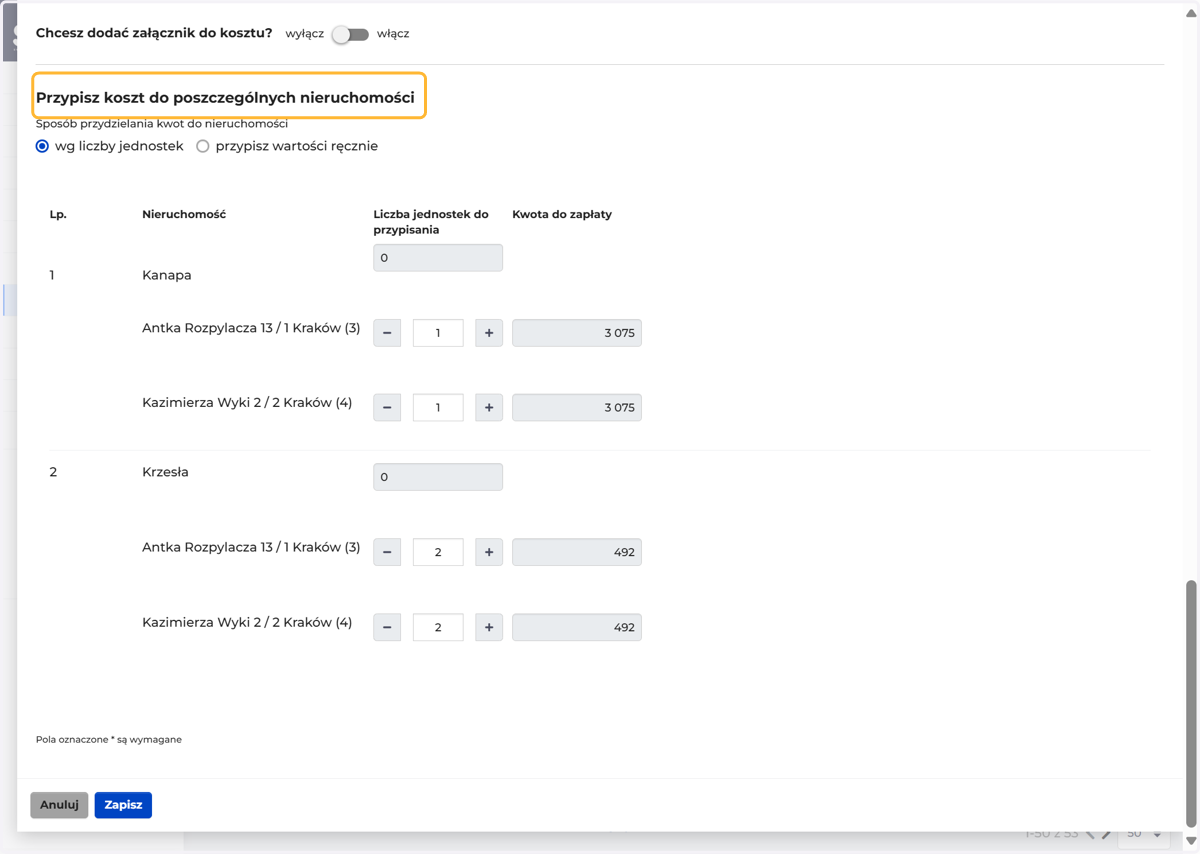1200x854 pixels.
Task: Select the 'przypisz wartości ręcznie' radio option
Action: pos(203,146)
